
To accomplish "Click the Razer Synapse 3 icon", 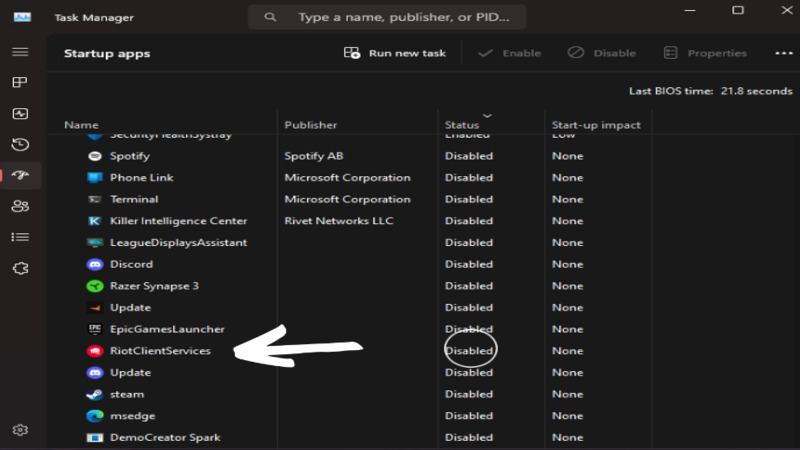I will pos(95,286).
